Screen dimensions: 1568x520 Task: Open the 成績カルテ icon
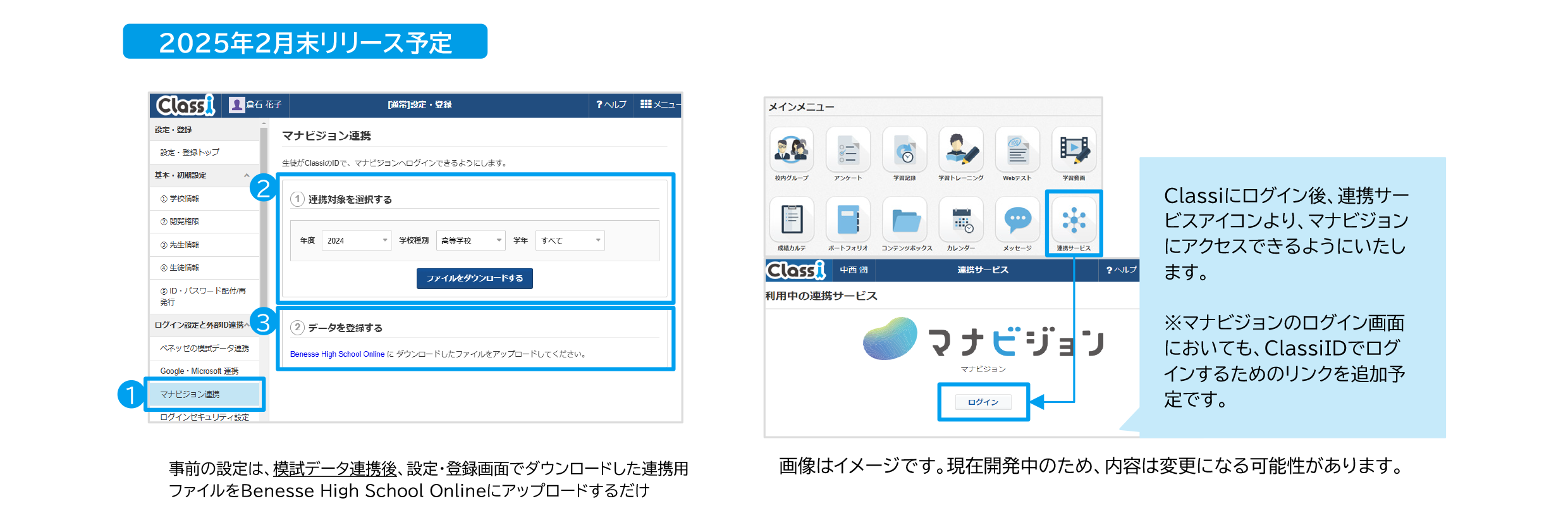[x=792, y=220]
